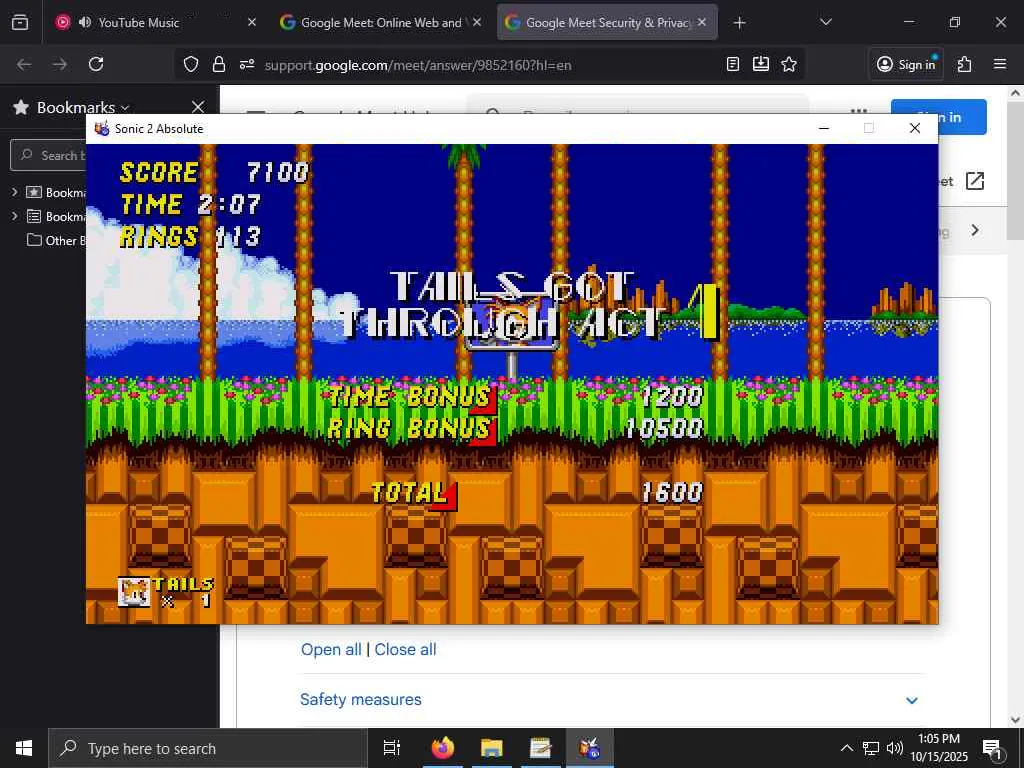The height and width of the screenshot is (768, 1024).
Task: Open the Notepad taskbar icon
Action: [541, 748]
